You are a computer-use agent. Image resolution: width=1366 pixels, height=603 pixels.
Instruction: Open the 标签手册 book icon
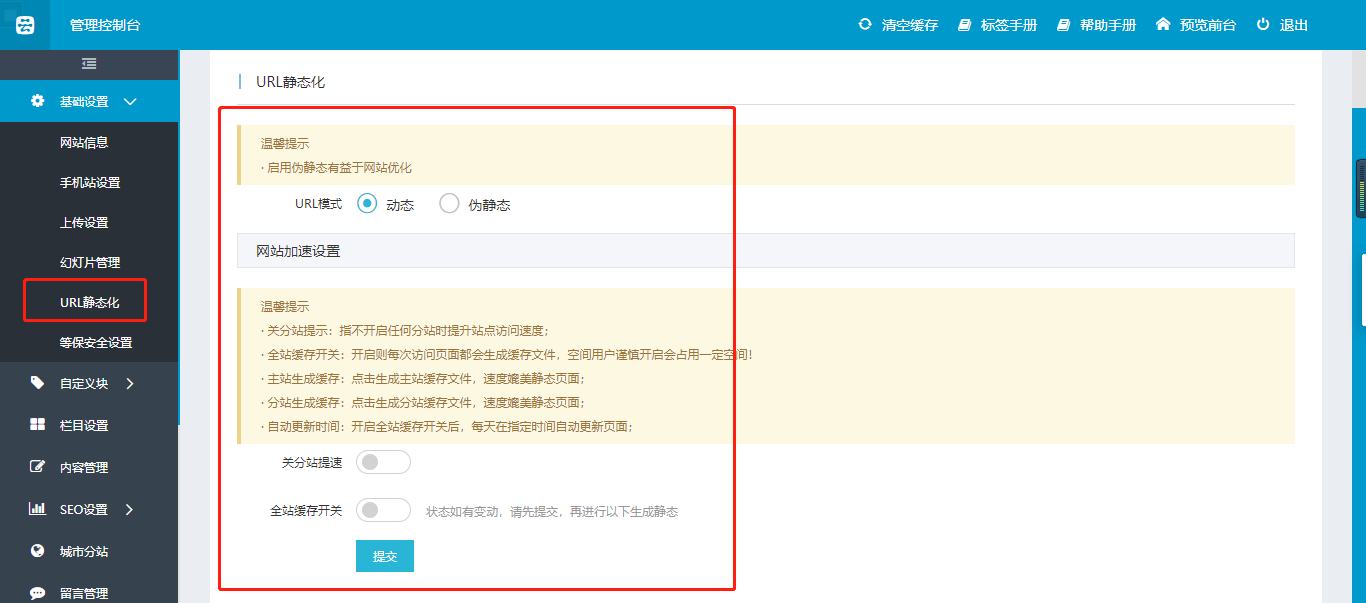click(964, 25)
